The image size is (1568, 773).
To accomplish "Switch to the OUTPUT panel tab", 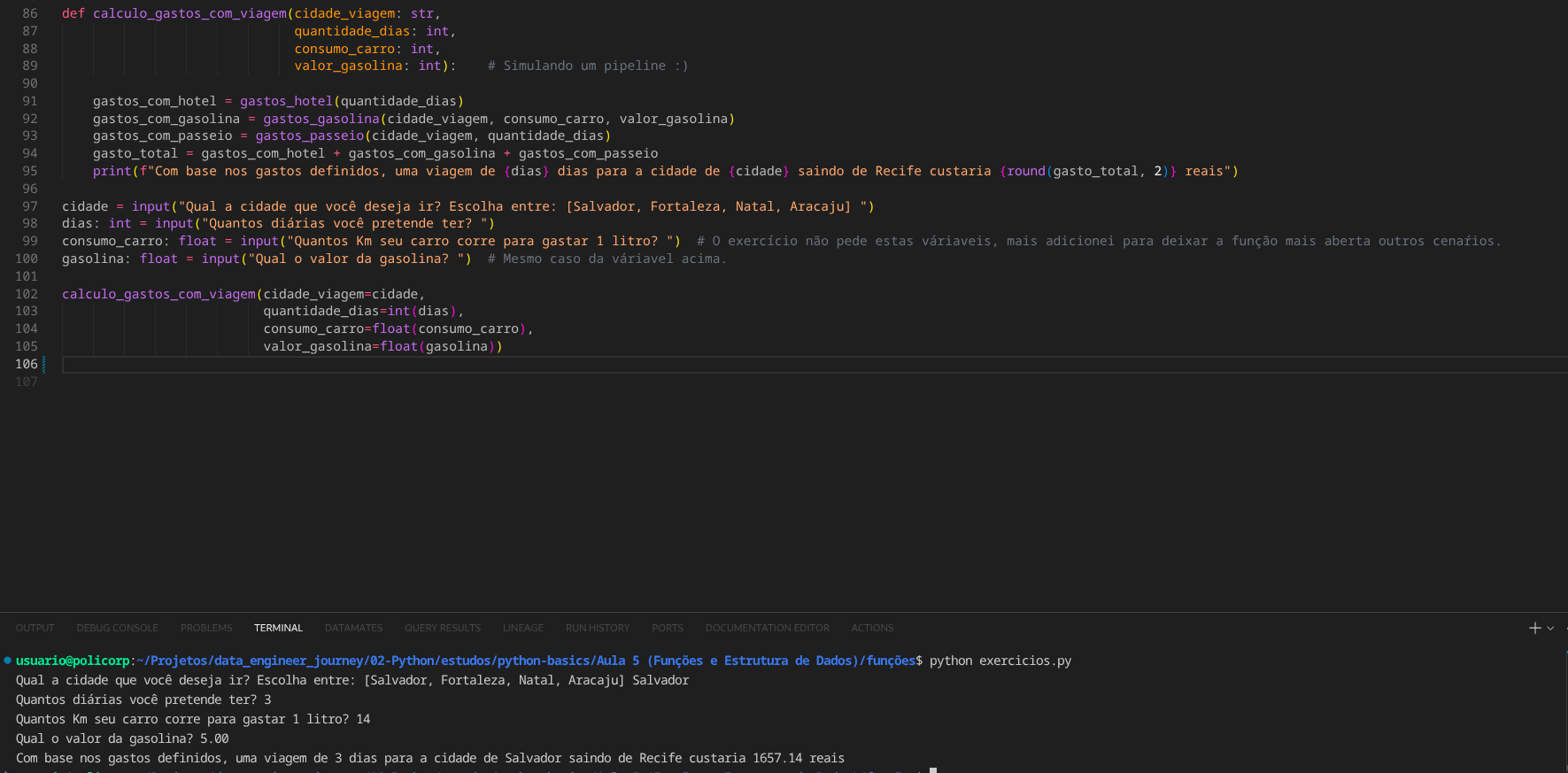I will pos(35,628).
